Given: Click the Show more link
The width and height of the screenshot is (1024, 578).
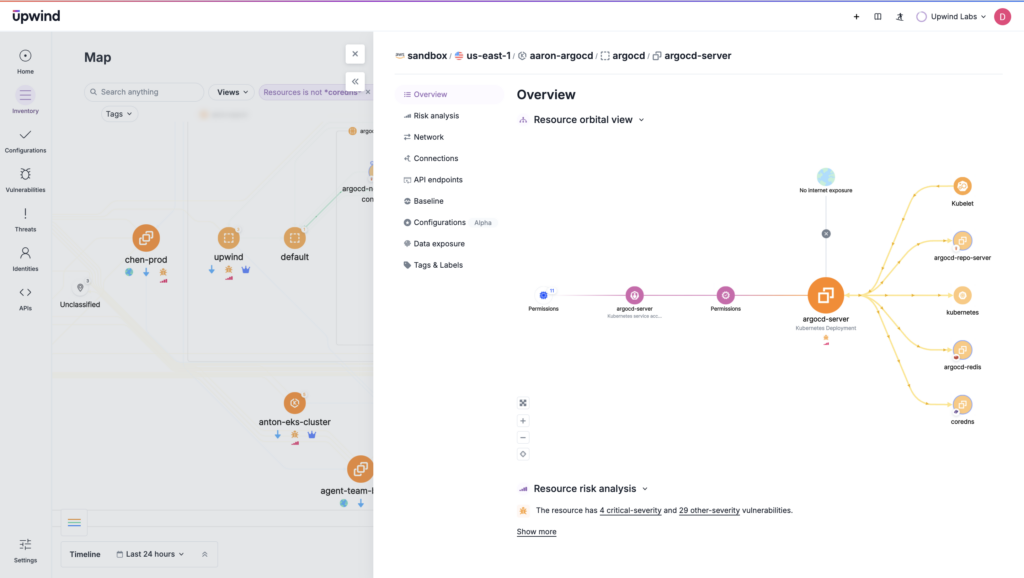Looking at the screenshot, I should coord(536,532).
